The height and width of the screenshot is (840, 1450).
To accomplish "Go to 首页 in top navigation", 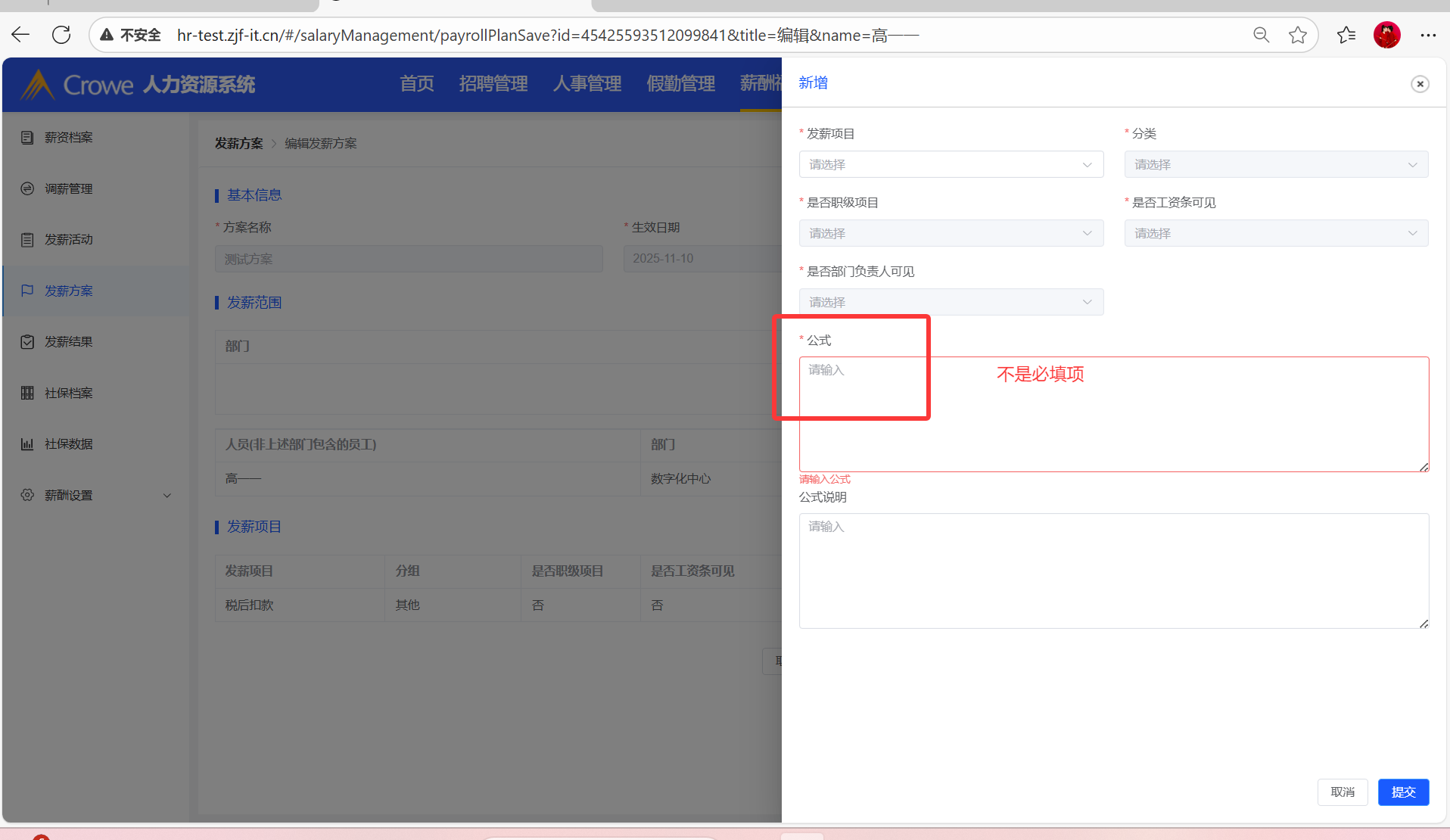I will tap(417, 83).
